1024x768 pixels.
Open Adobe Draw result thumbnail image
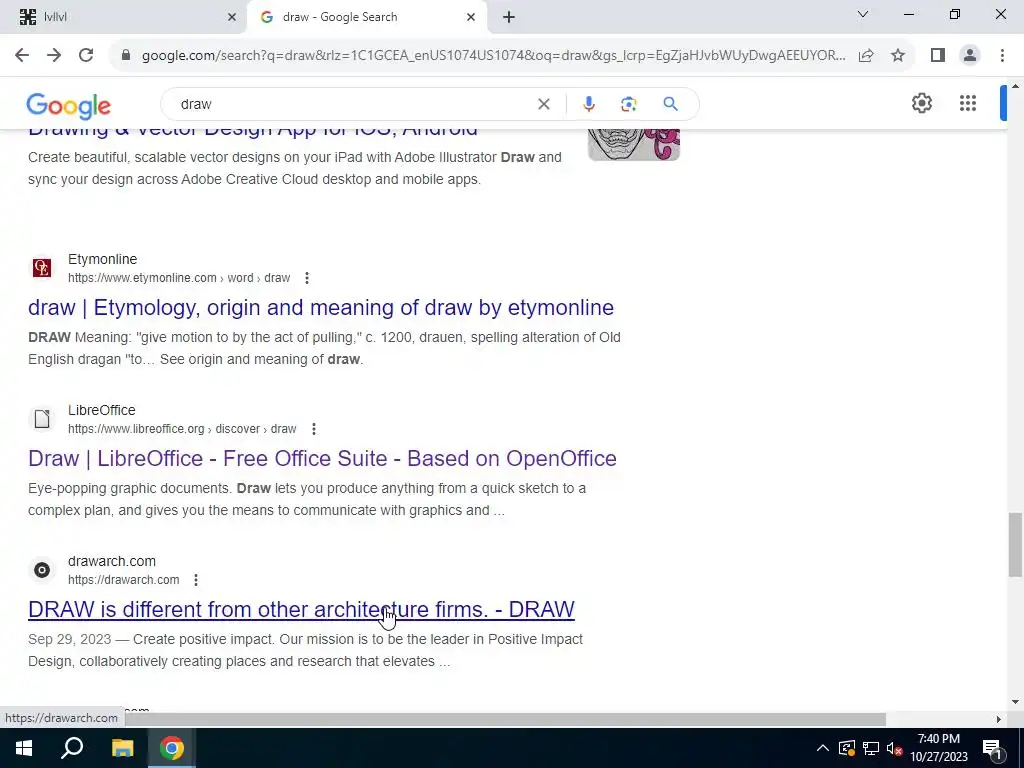tap(633, 144)
